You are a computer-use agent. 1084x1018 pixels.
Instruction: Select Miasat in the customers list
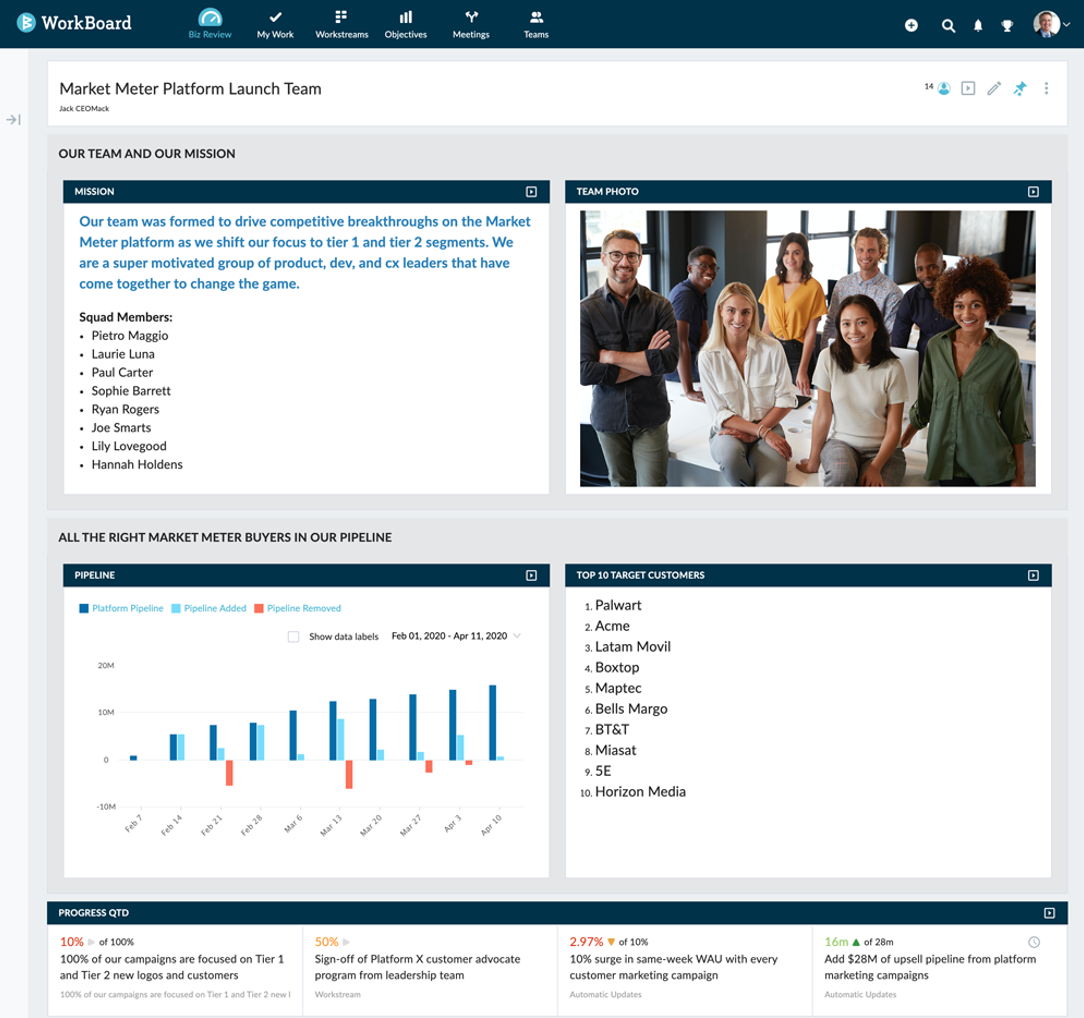click(x=615, y=751)
